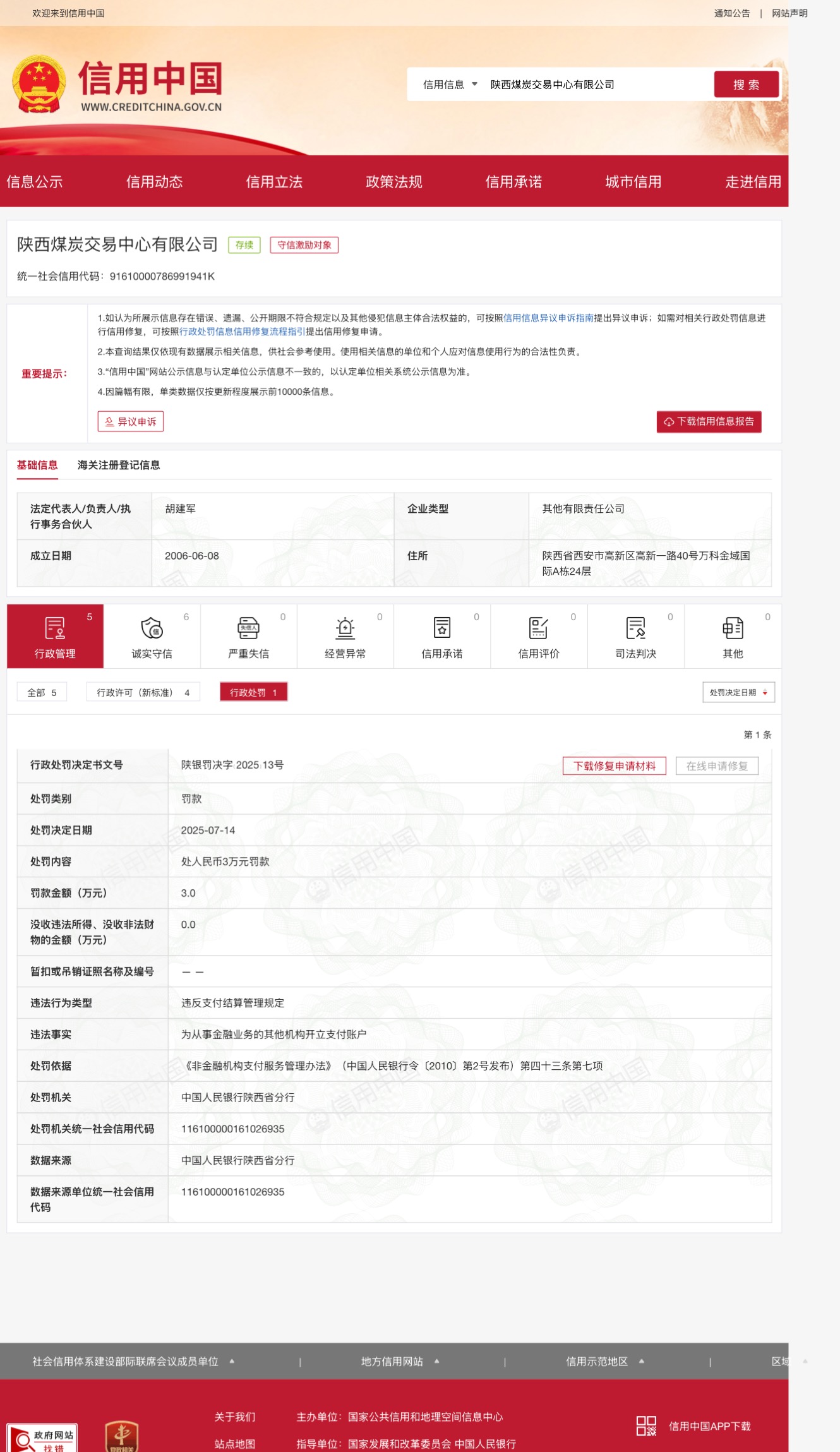Select the 行政处罚 1 filter
The width and height of the screenshot is (840, 1452).
[253, 692]
